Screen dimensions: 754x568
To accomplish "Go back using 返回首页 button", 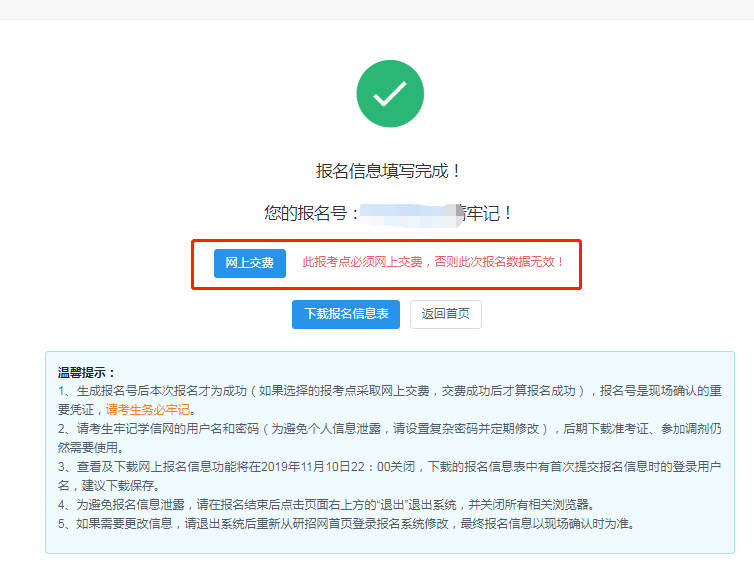I will click(x=445, y=314).
